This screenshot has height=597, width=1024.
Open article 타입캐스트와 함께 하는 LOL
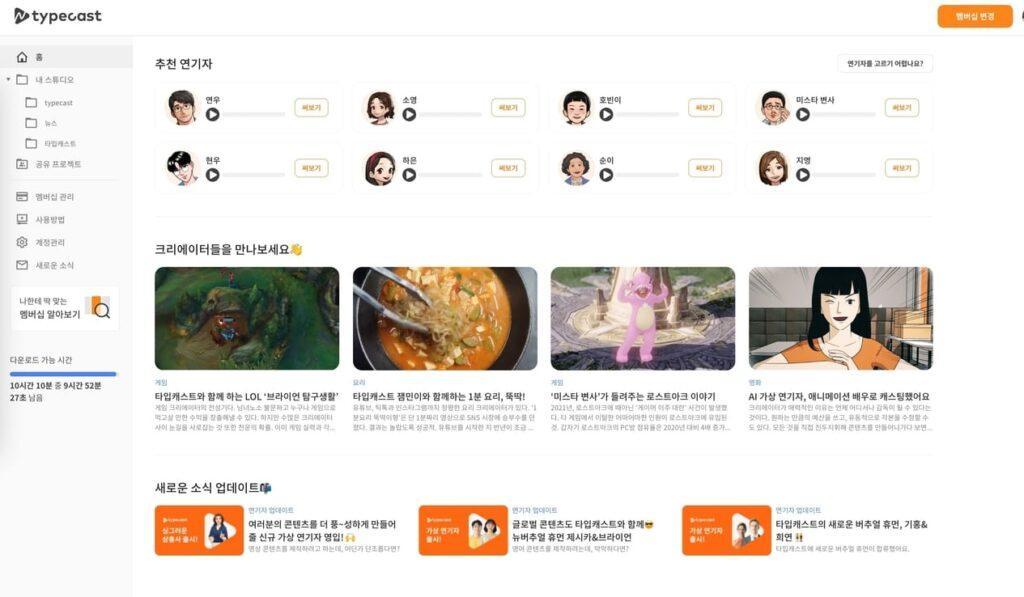pos(247,396)
